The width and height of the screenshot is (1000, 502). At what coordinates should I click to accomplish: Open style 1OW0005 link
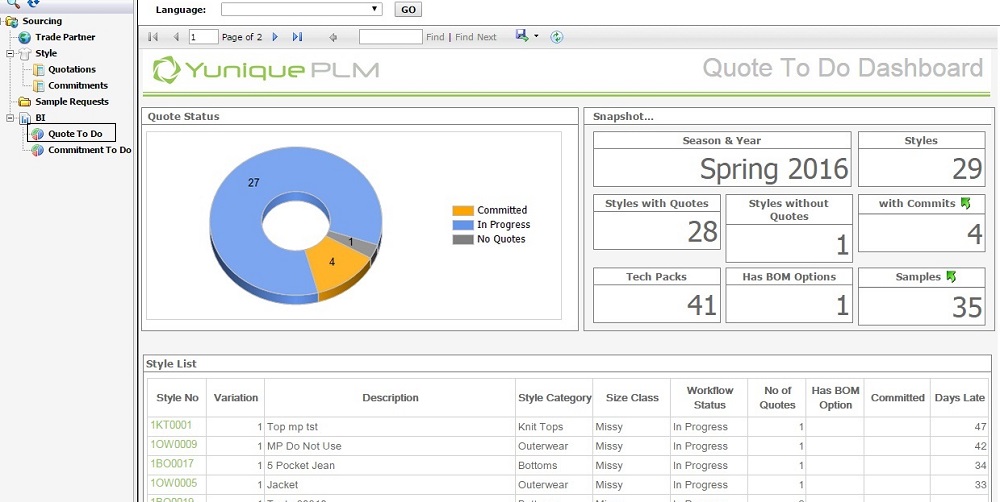click(x=173, y=483)
